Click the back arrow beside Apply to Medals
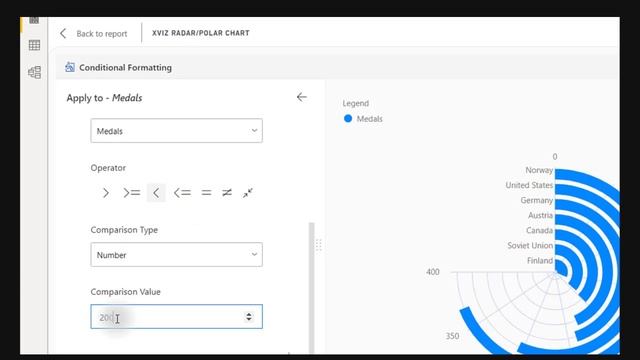The width and height of the screenshot is (640, 360). click(x=302, y=97)
